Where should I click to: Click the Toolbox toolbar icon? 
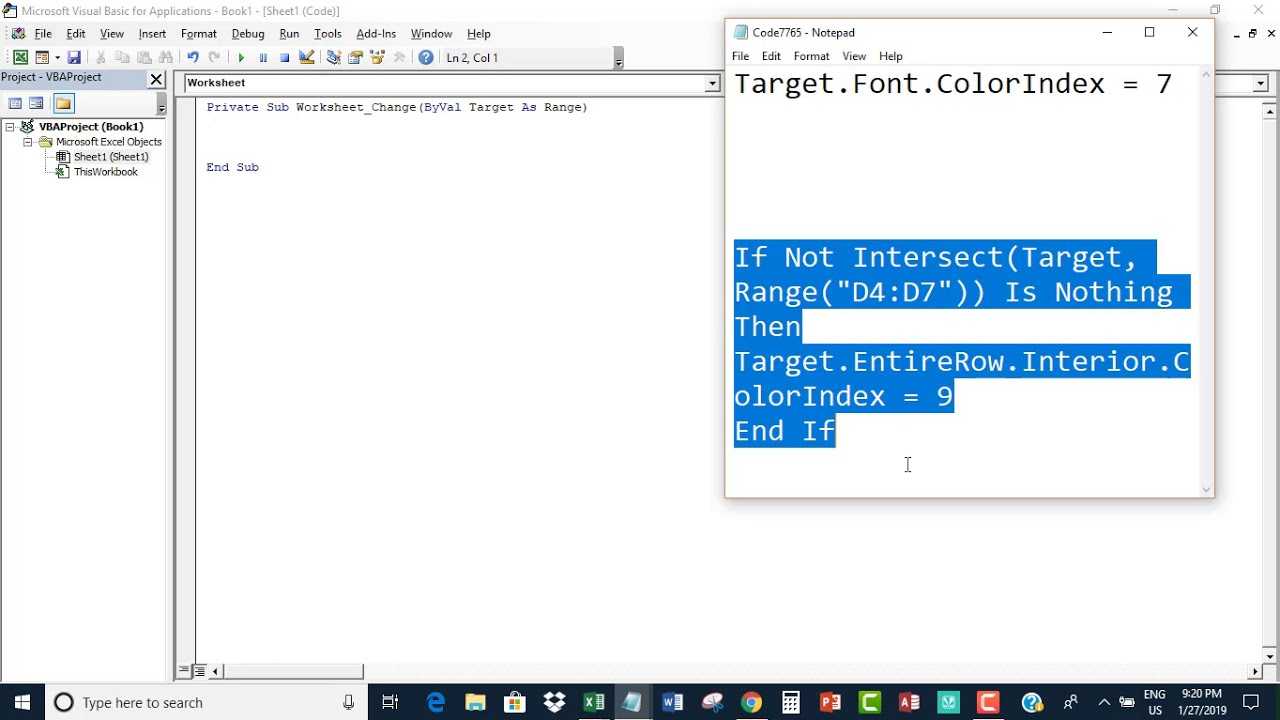(x=399, y=58)
